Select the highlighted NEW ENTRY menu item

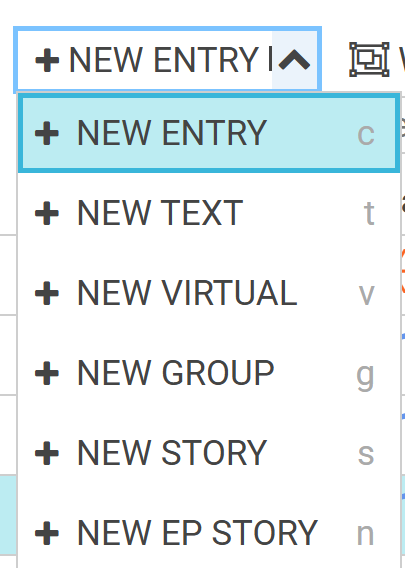pyautogui.click(x=209, y=133)
